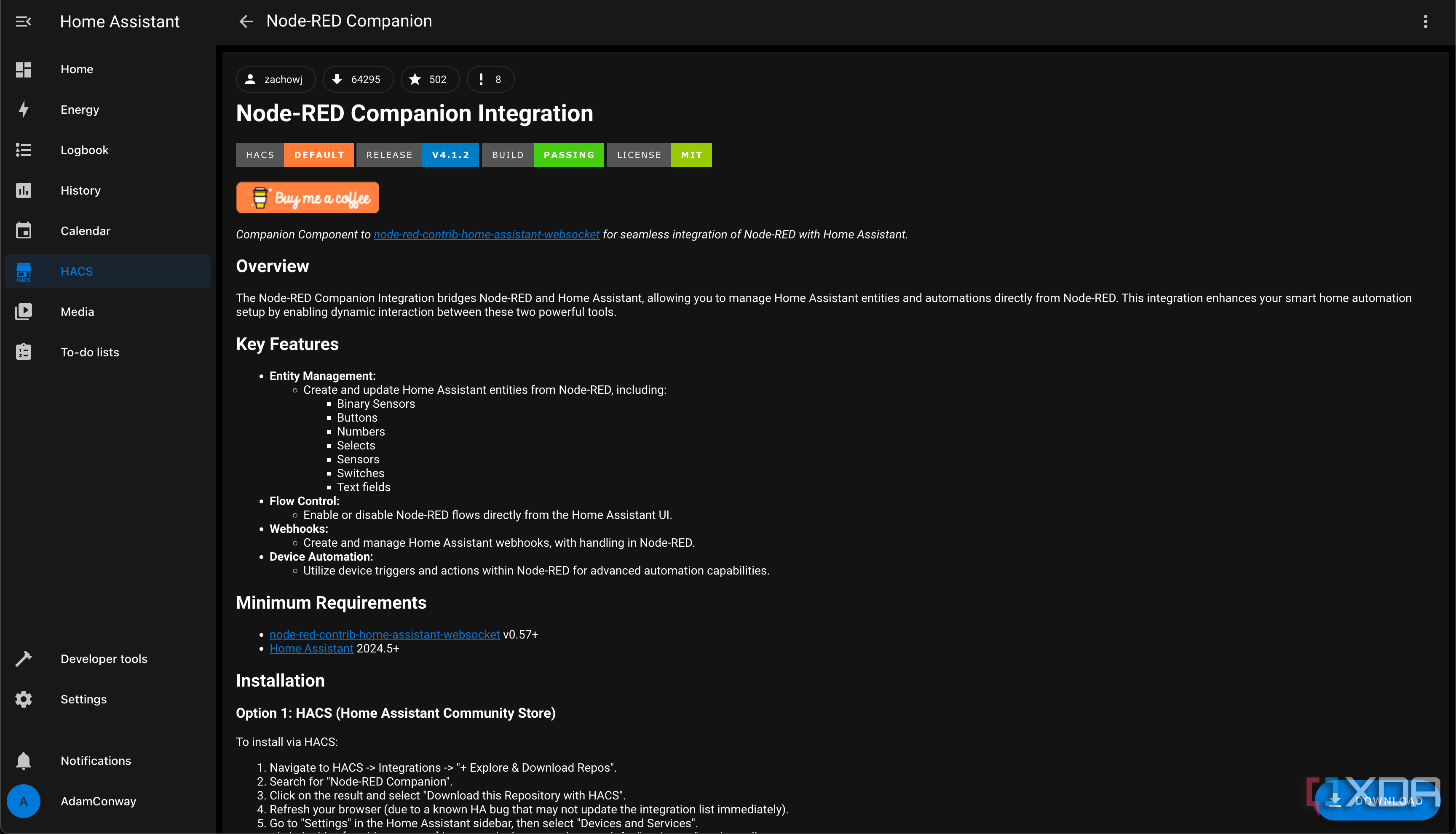Collapse the sidebar with the menu icon

(x=23, y=21)
